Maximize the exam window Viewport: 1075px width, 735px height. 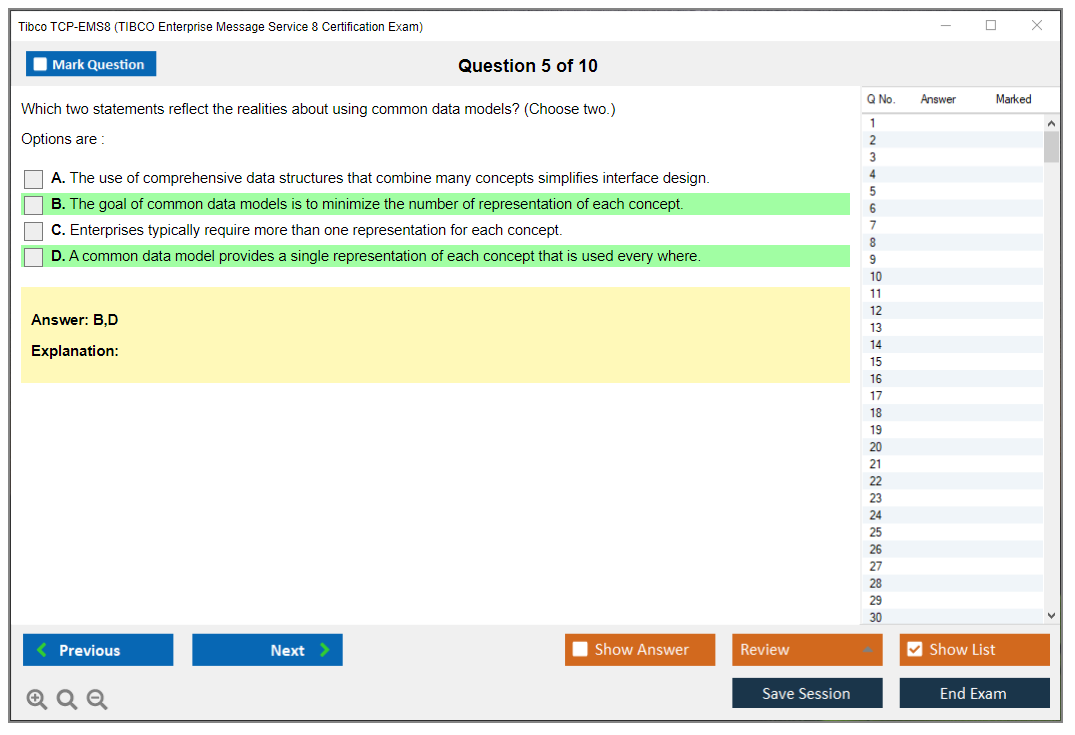pyautogui.click(x=991, y=26)
